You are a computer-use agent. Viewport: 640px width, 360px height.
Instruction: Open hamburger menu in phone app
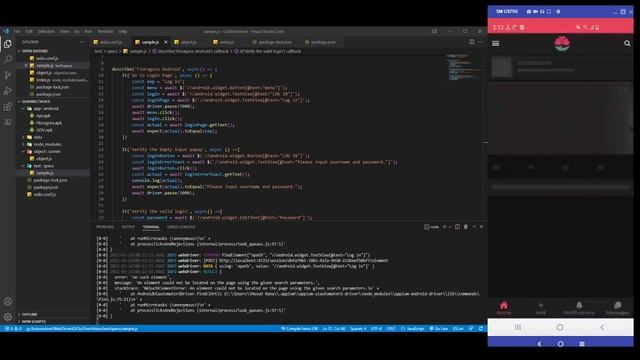(496, 43)
